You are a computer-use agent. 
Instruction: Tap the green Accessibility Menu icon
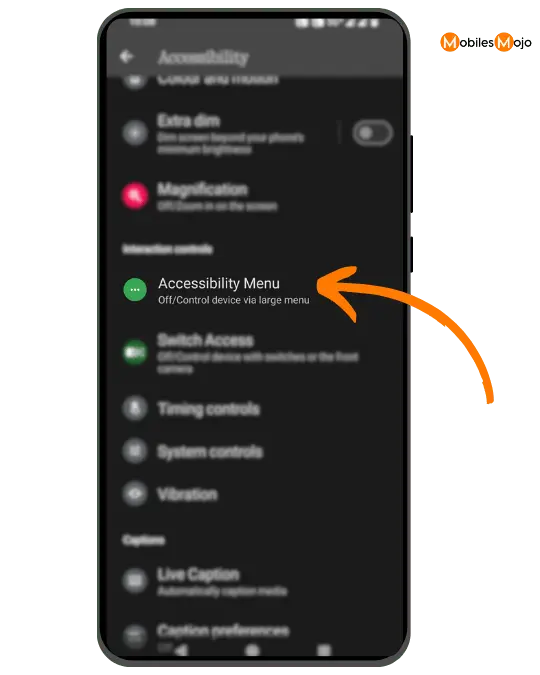135,290
